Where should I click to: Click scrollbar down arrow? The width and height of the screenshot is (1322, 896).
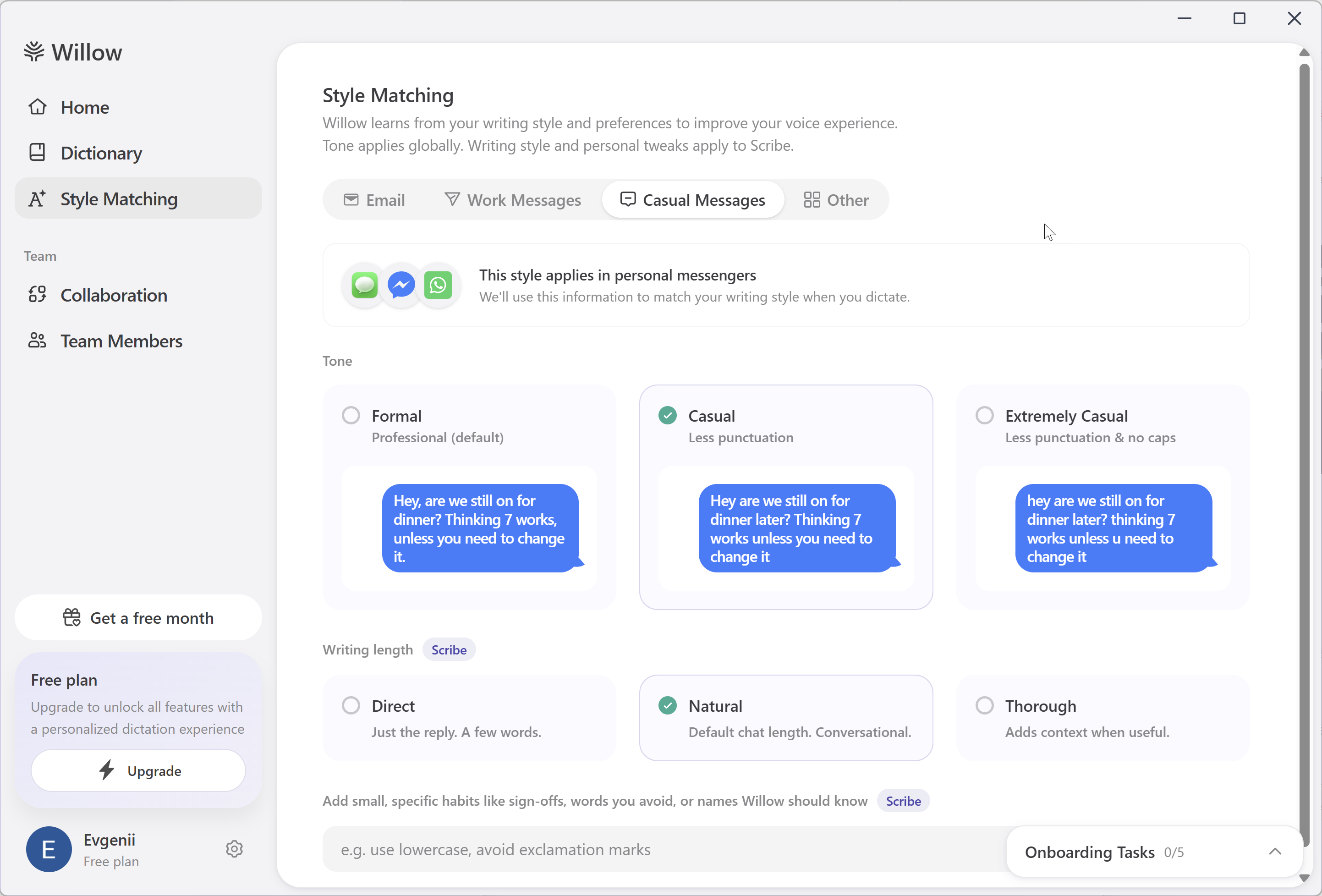coord(1304,879)
